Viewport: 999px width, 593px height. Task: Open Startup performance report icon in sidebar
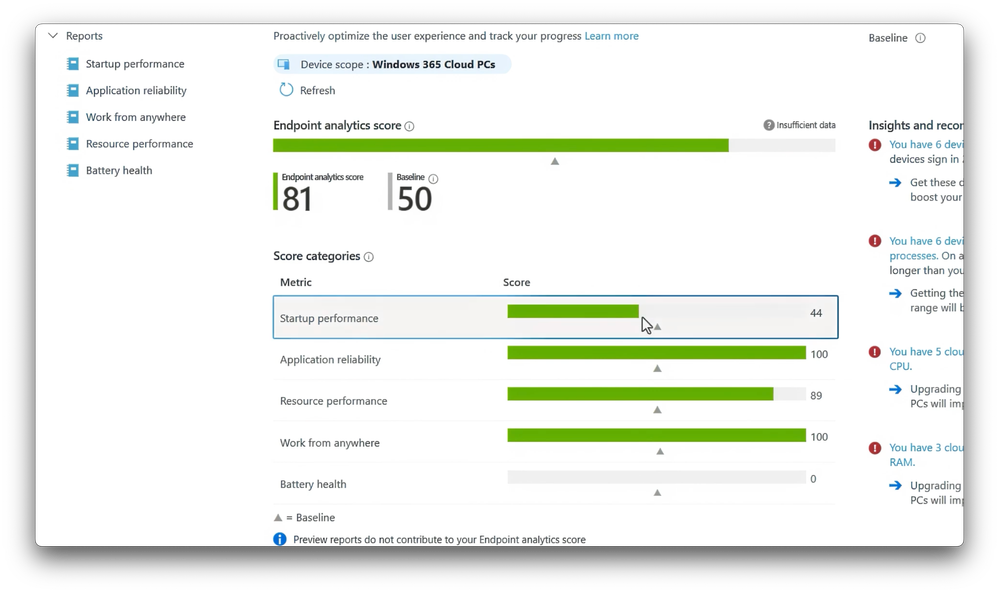(73, 64)
